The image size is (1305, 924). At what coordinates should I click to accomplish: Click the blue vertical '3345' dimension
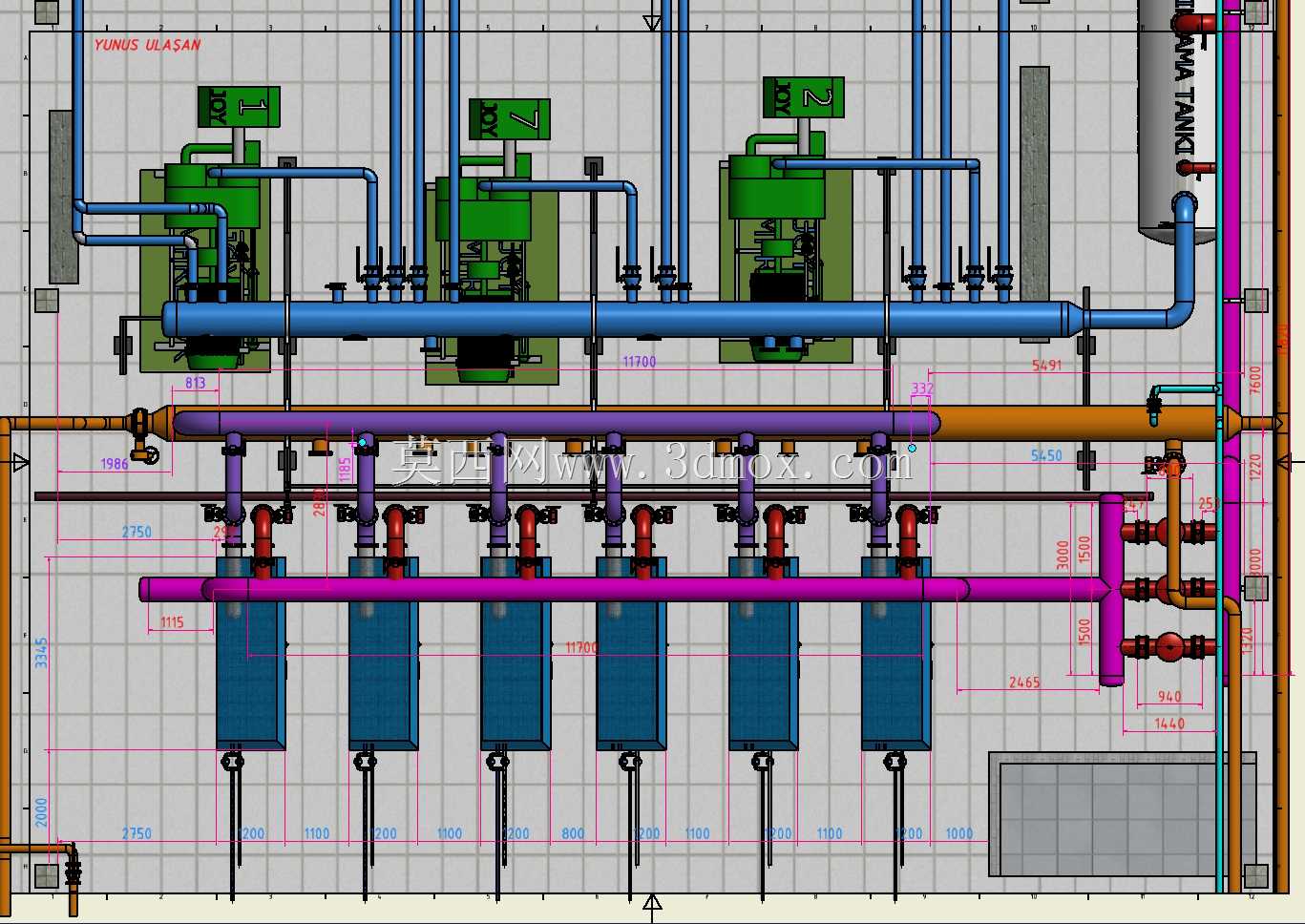41,653
